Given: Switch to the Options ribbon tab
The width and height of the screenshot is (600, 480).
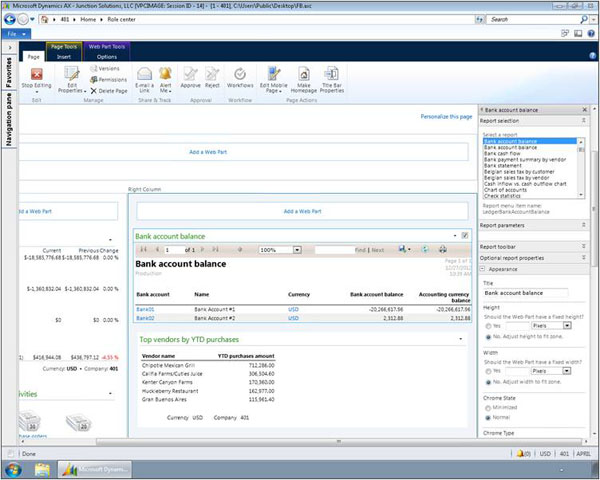Looking at the screenshot, I should [107, 57].
